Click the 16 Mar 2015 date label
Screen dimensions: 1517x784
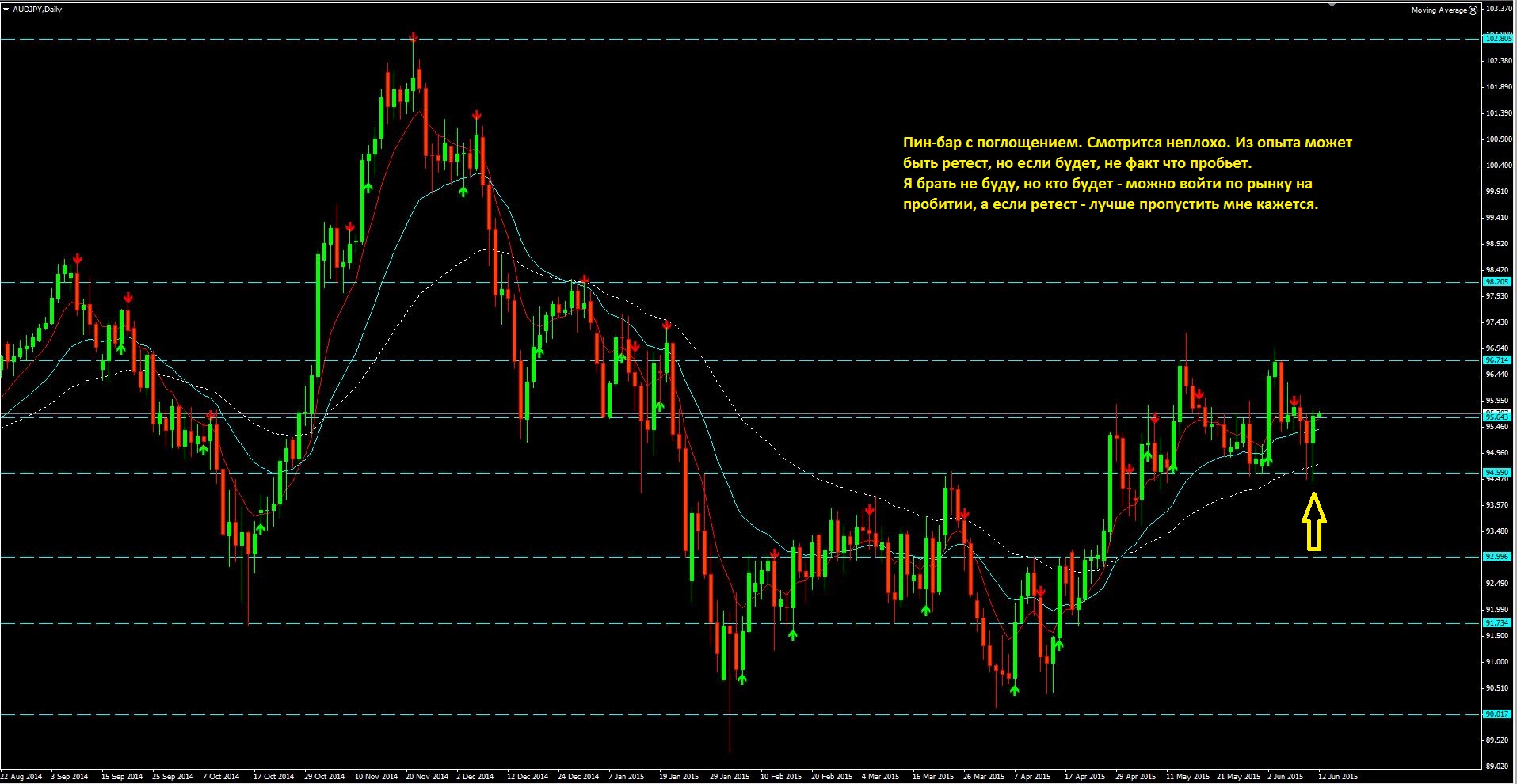tap(933, 777)
